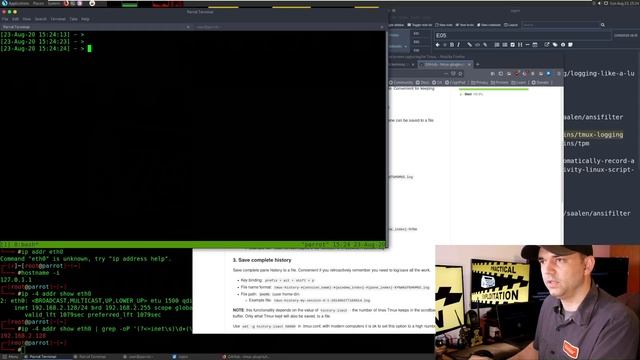Insert heading in Joplin editor

point(520,45)
